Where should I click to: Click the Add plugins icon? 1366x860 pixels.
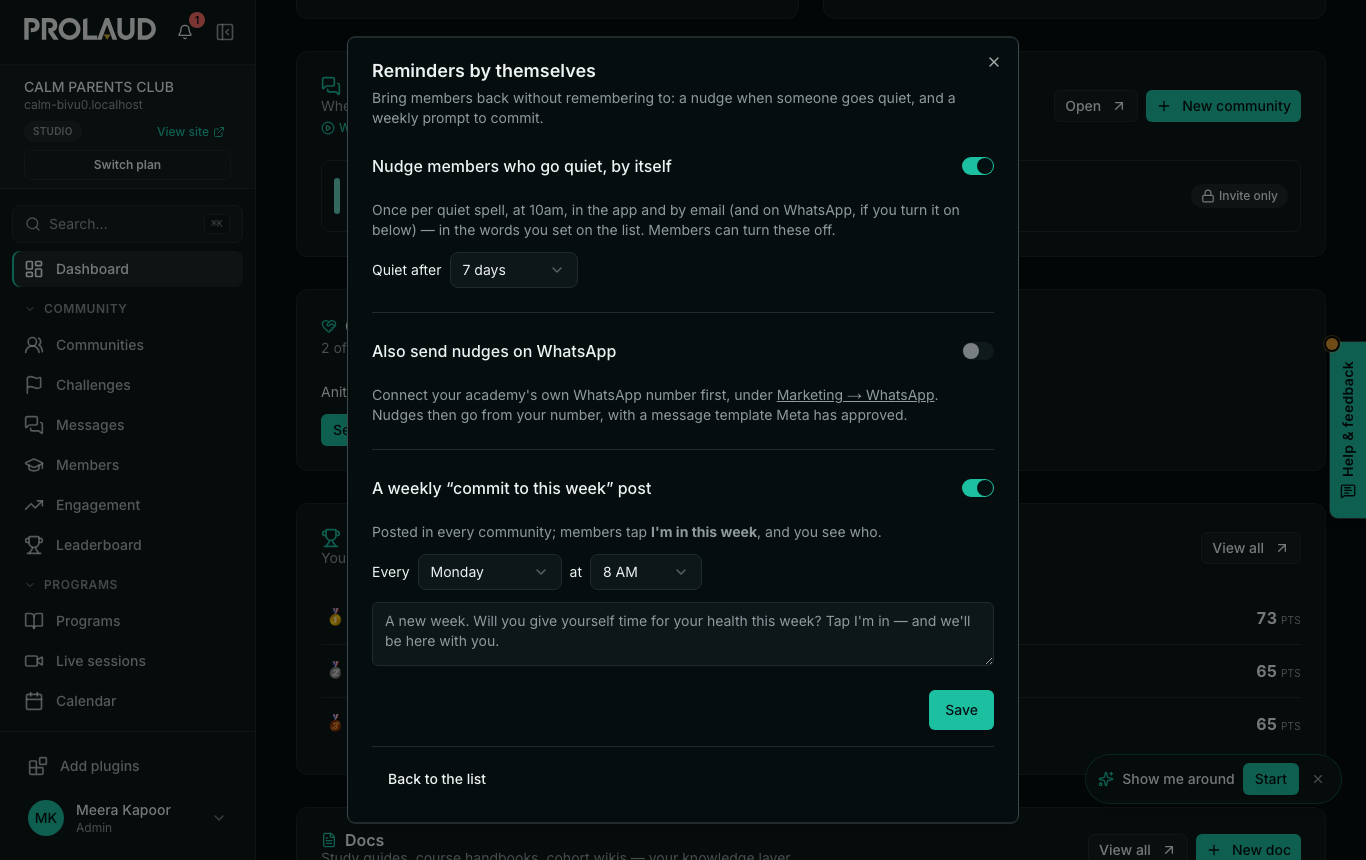tap(38, 766)
